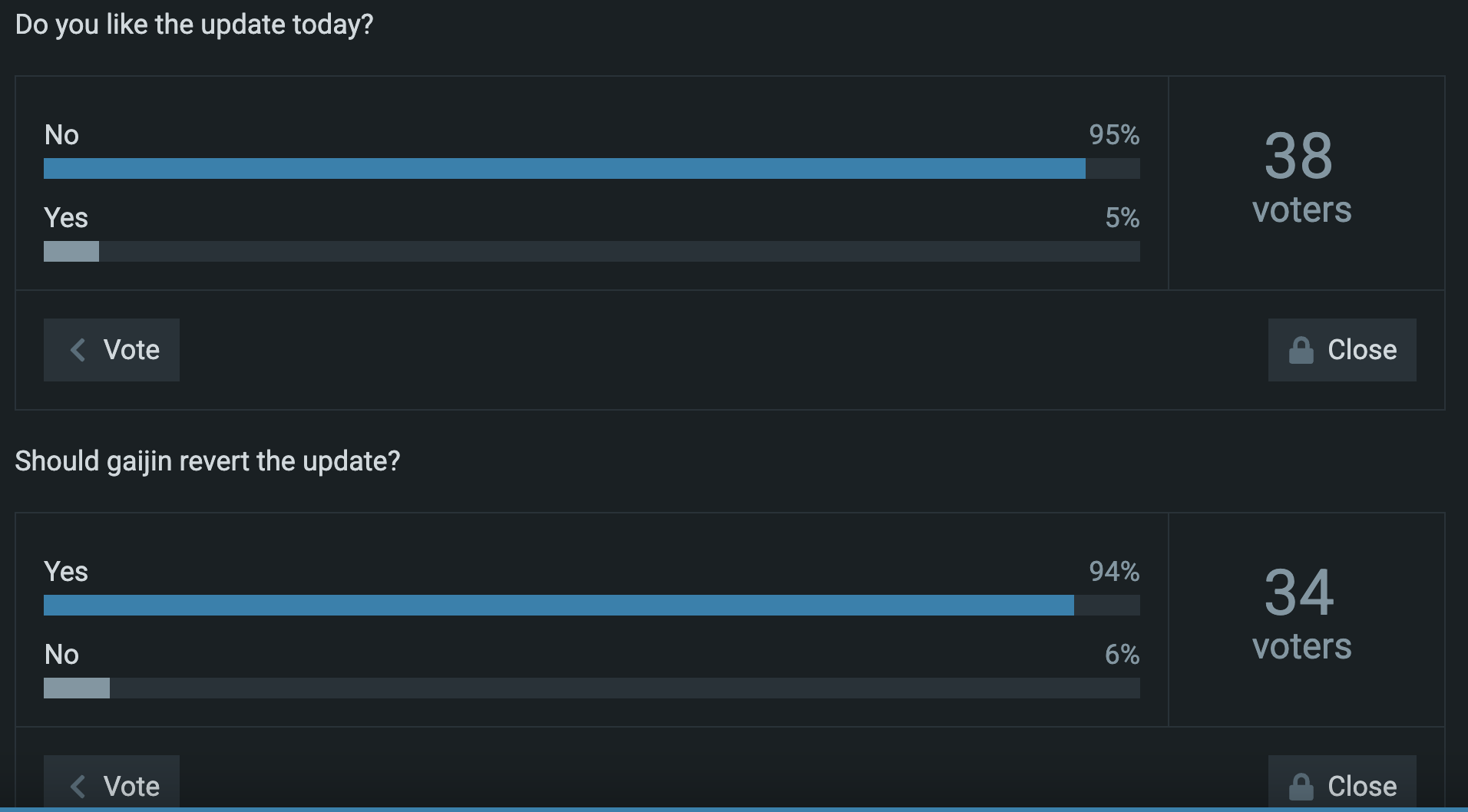1468x812 pixels.
Task: Close the 'Should gaijin revert the update?' poll
Action: click(x=1341, y=786)
